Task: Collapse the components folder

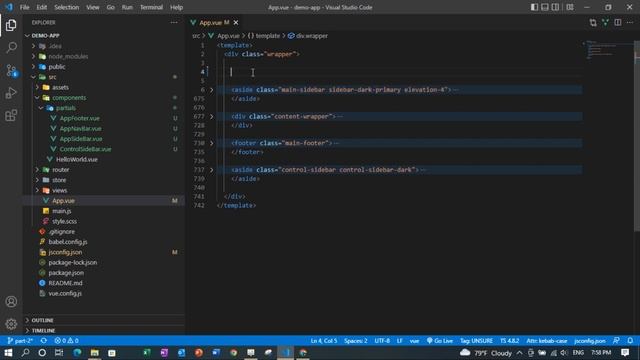Action: click(x=37, y=98)
